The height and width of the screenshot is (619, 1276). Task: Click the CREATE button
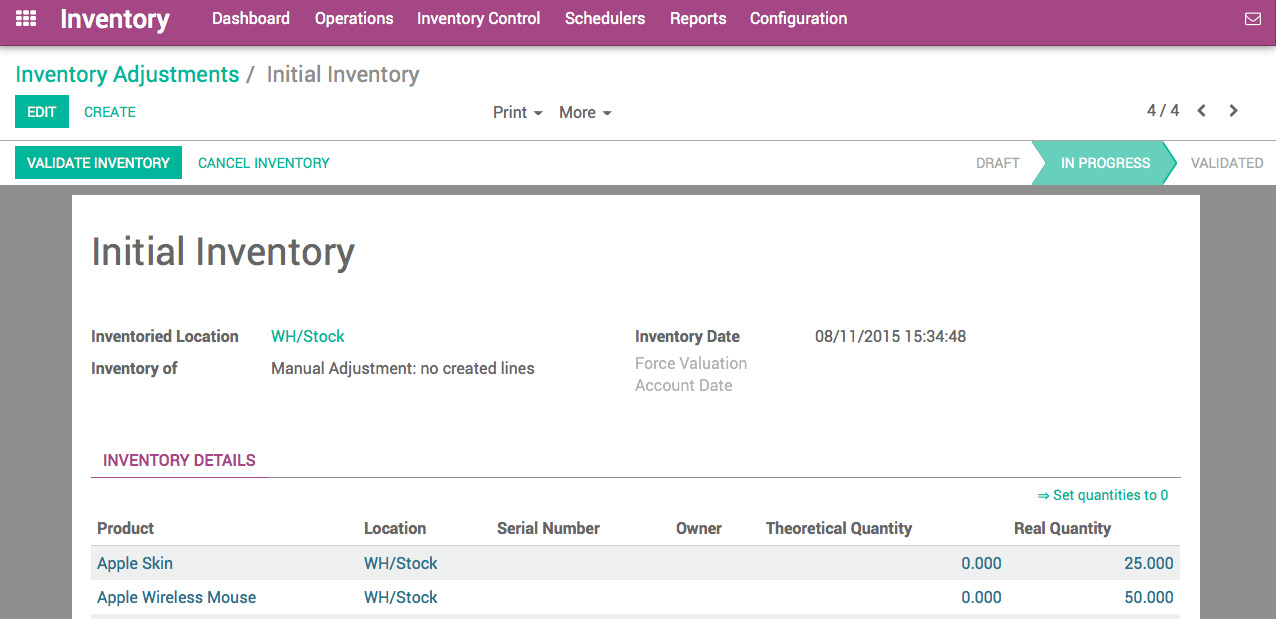point(109,111)
